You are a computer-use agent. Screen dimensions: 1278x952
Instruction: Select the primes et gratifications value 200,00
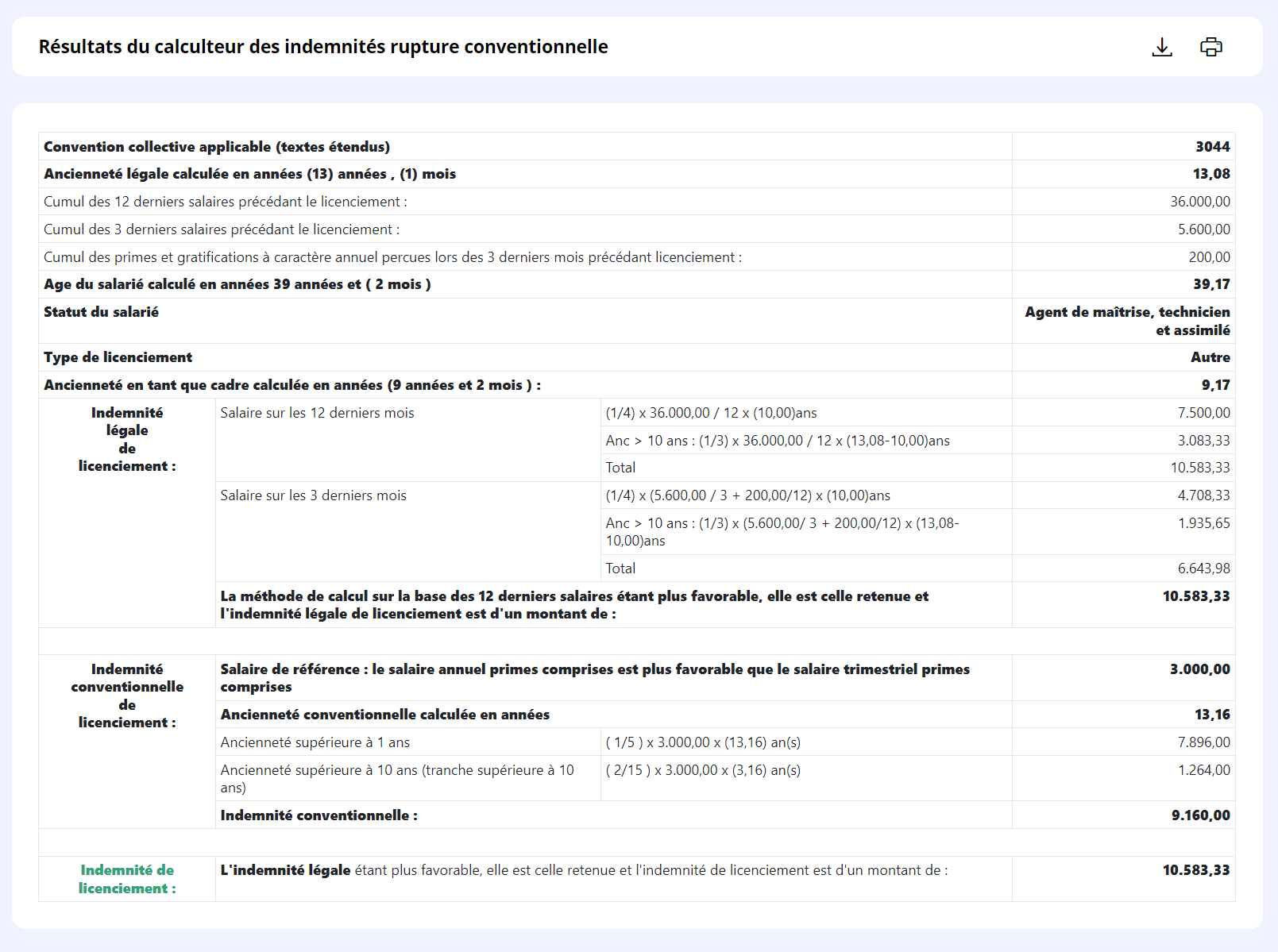(1209, 257)
